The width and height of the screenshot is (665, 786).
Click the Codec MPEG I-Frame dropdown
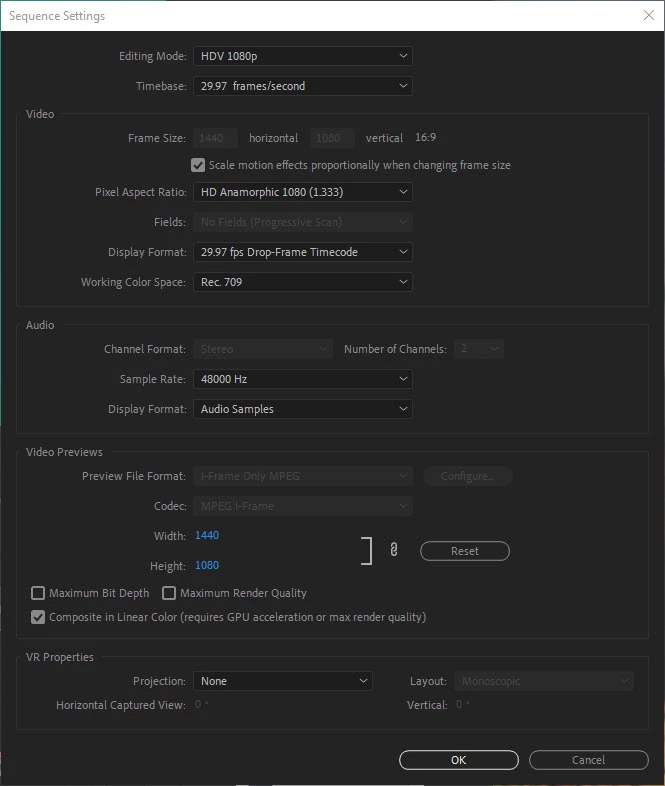[303, 506]
